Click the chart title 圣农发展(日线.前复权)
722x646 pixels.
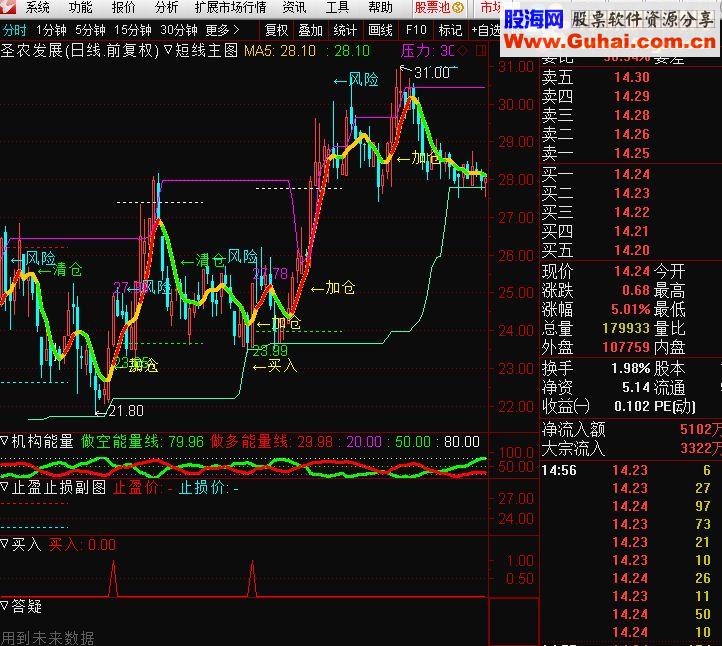[80, 50]
